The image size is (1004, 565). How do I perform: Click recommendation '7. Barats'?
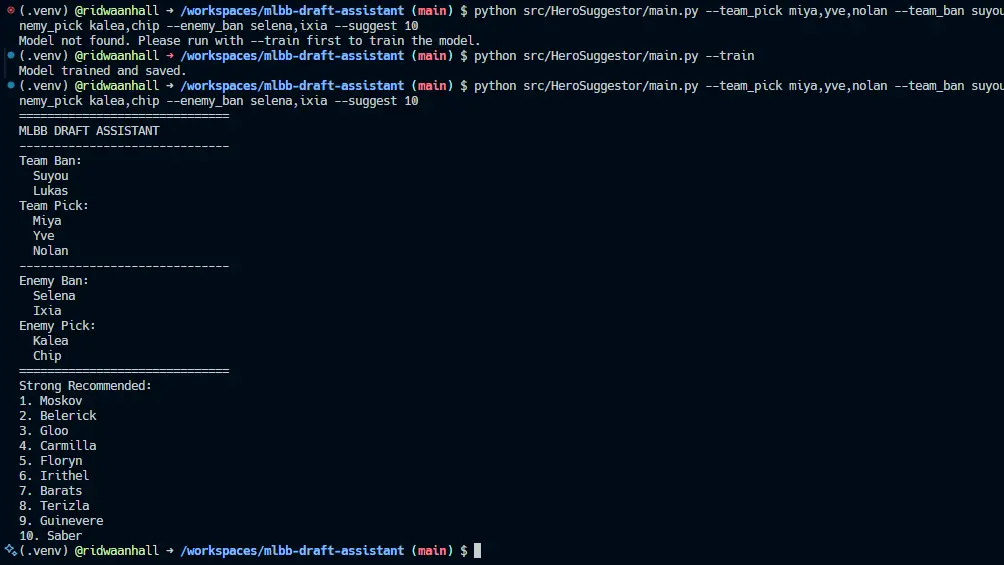point(51,491)
